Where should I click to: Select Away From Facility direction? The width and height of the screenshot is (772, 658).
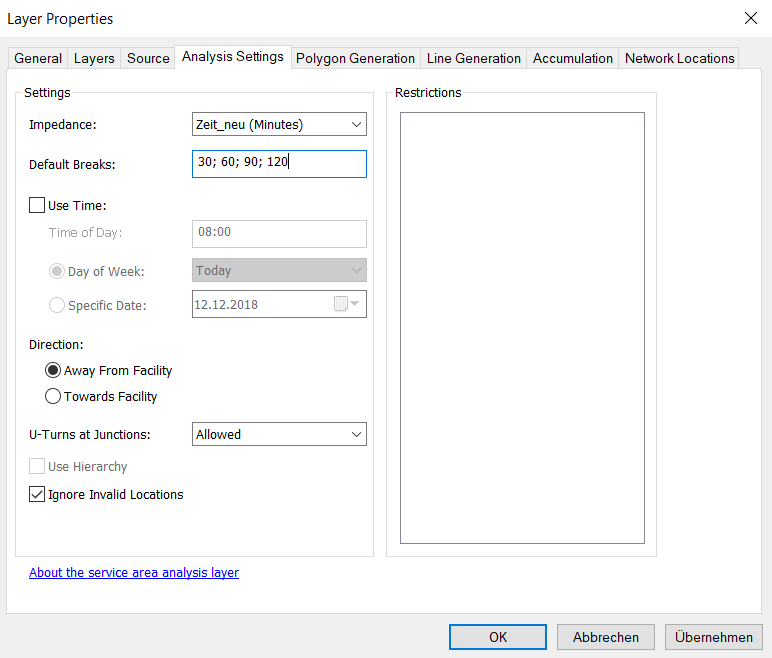(x=54, y=370)
